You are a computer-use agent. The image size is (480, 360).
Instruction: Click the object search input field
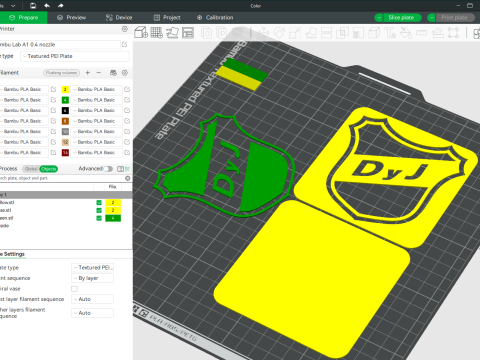(62, 178)
